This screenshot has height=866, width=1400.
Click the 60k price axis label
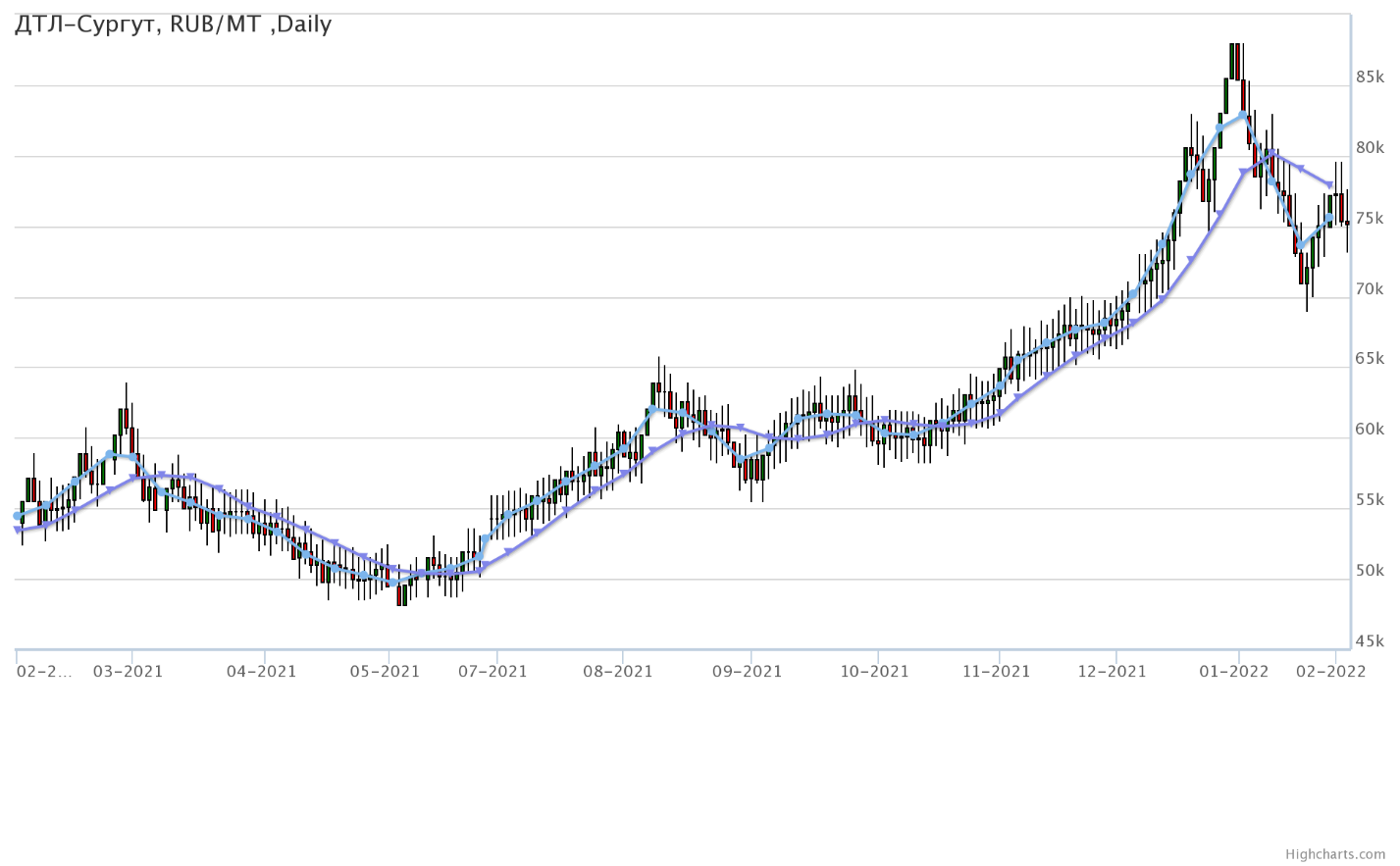[1370, 430]
